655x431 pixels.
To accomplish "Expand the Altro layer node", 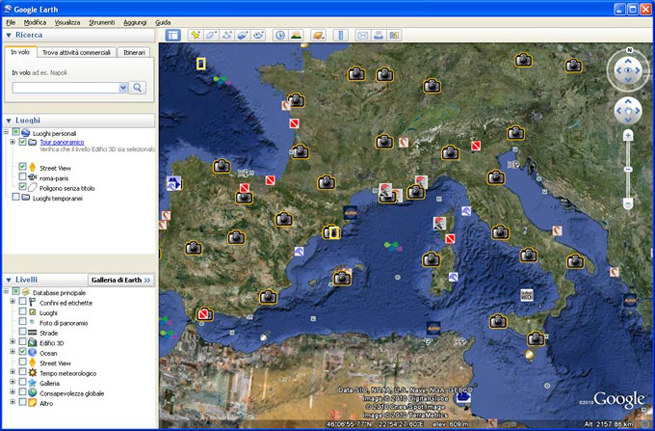I will 13,403.
